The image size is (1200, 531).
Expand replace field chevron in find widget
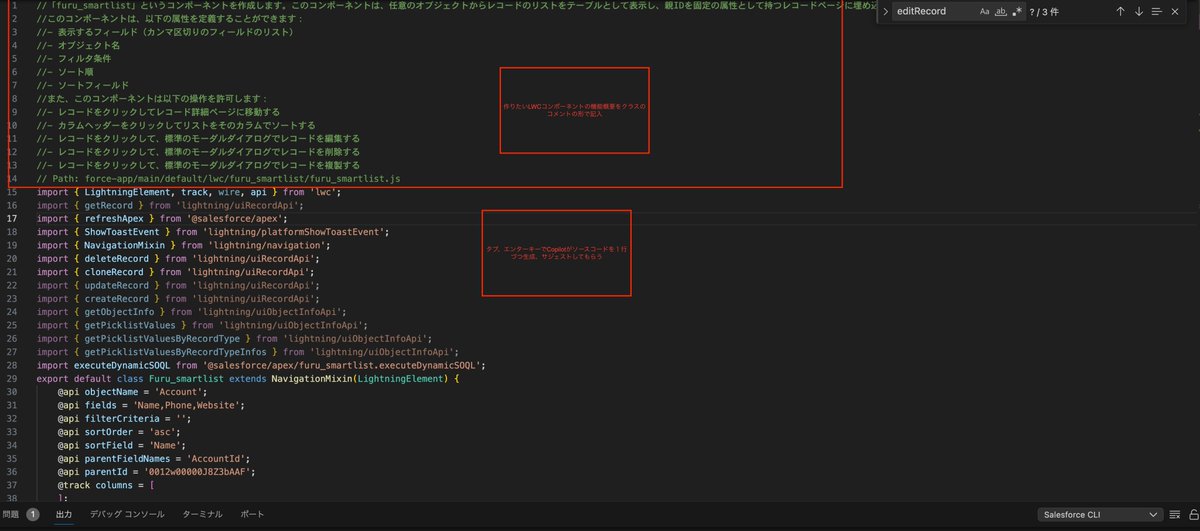[x=885, y=12]
